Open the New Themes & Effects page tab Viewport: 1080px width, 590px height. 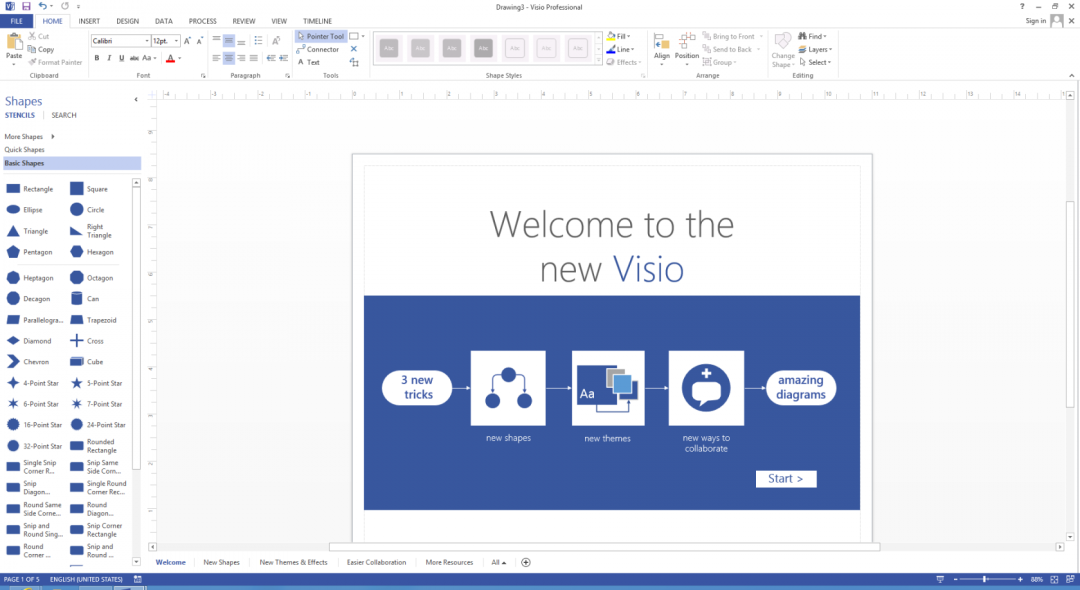point(293,562)
